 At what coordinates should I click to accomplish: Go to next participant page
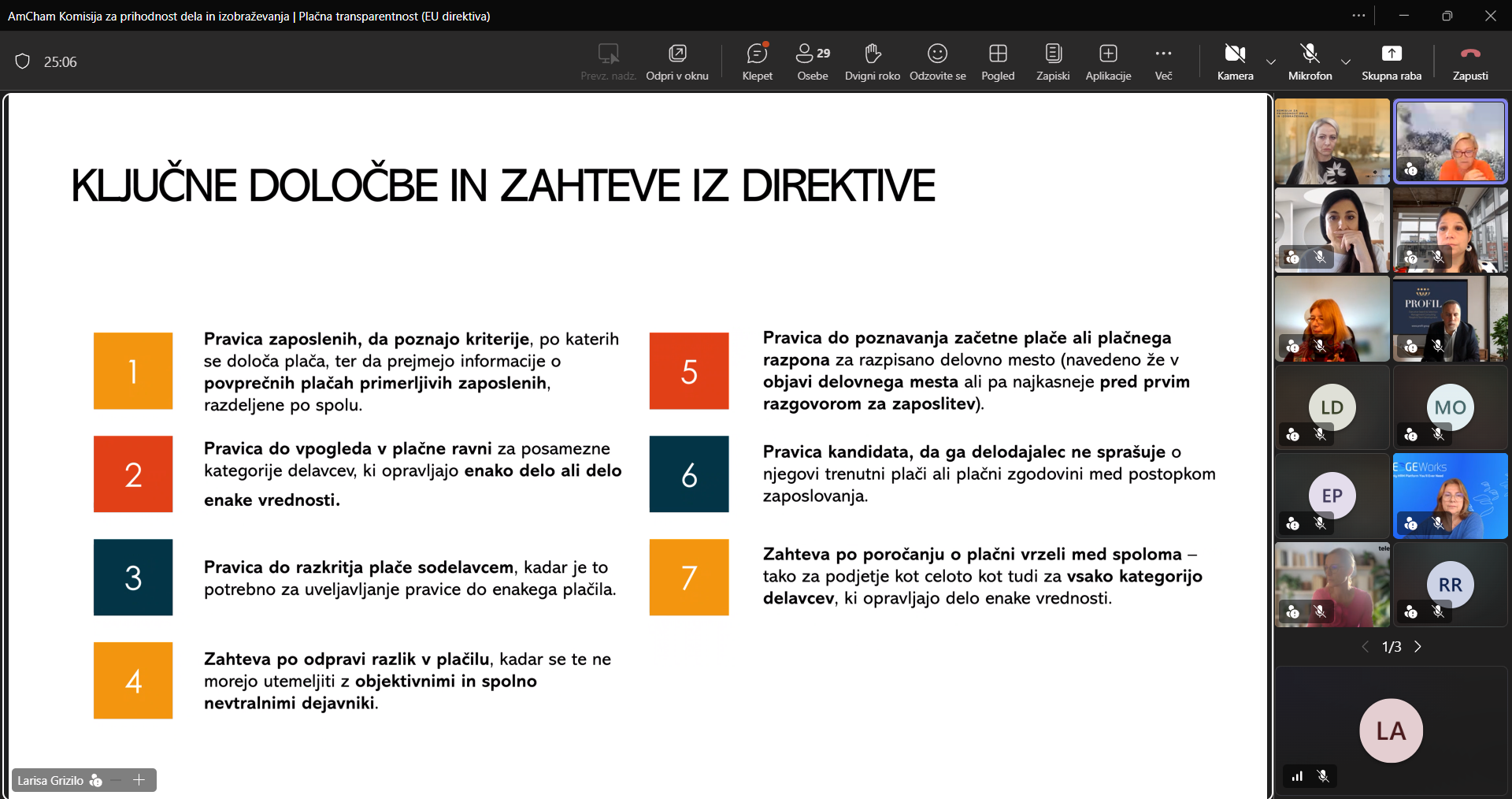tap(1418, 647)
